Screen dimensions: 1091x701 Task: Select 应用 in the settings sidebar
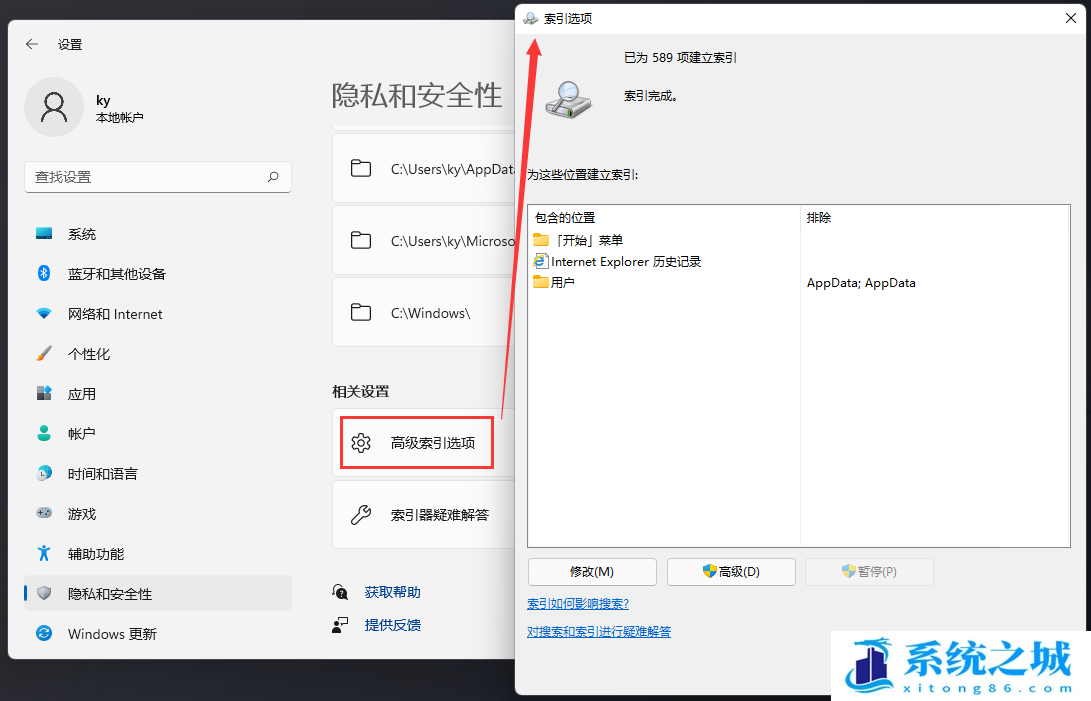coord(158,393)
